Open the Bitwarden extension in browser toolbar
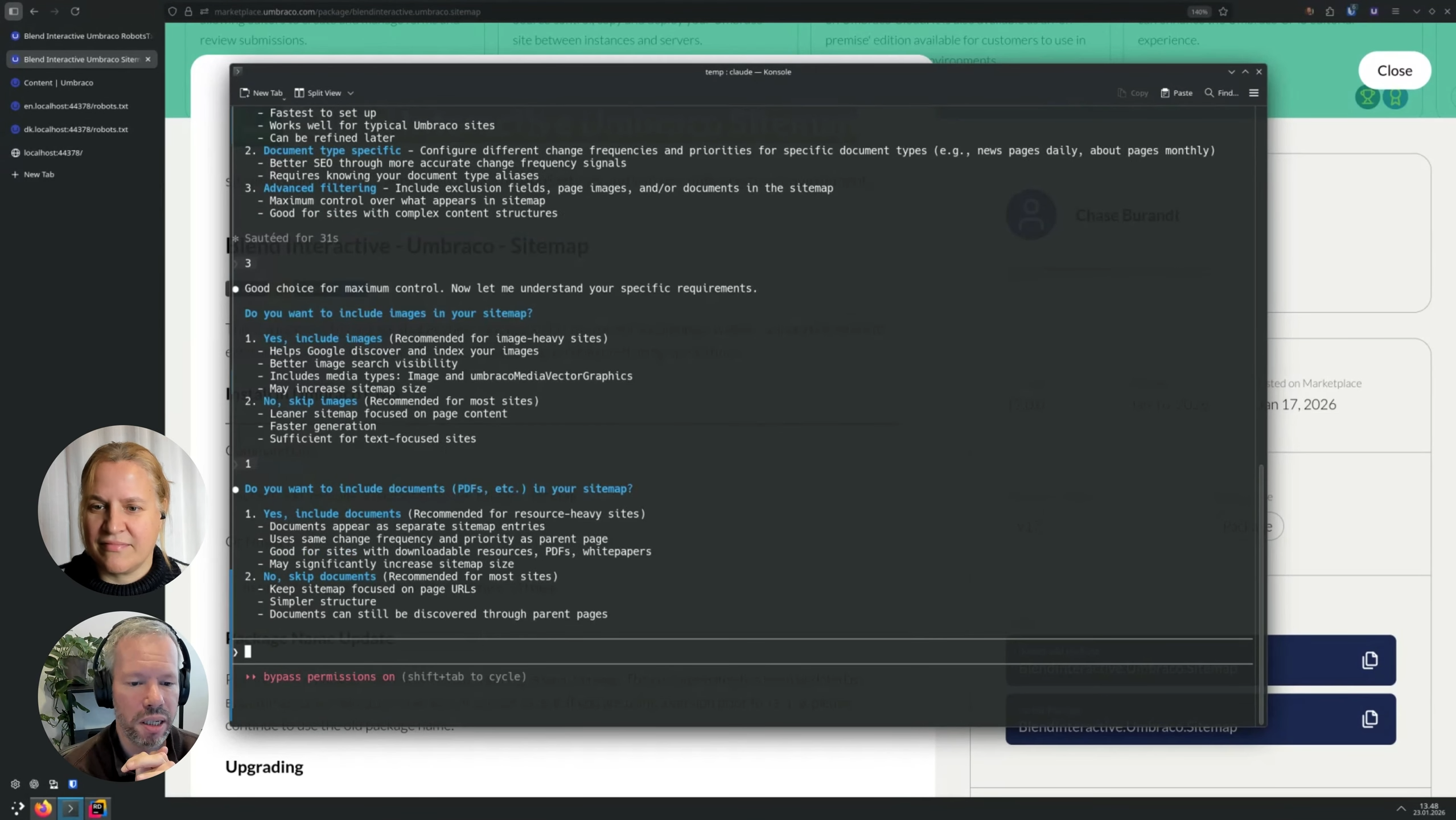The height and width of the screenshot is (820, 1456). click(1352, 11)
